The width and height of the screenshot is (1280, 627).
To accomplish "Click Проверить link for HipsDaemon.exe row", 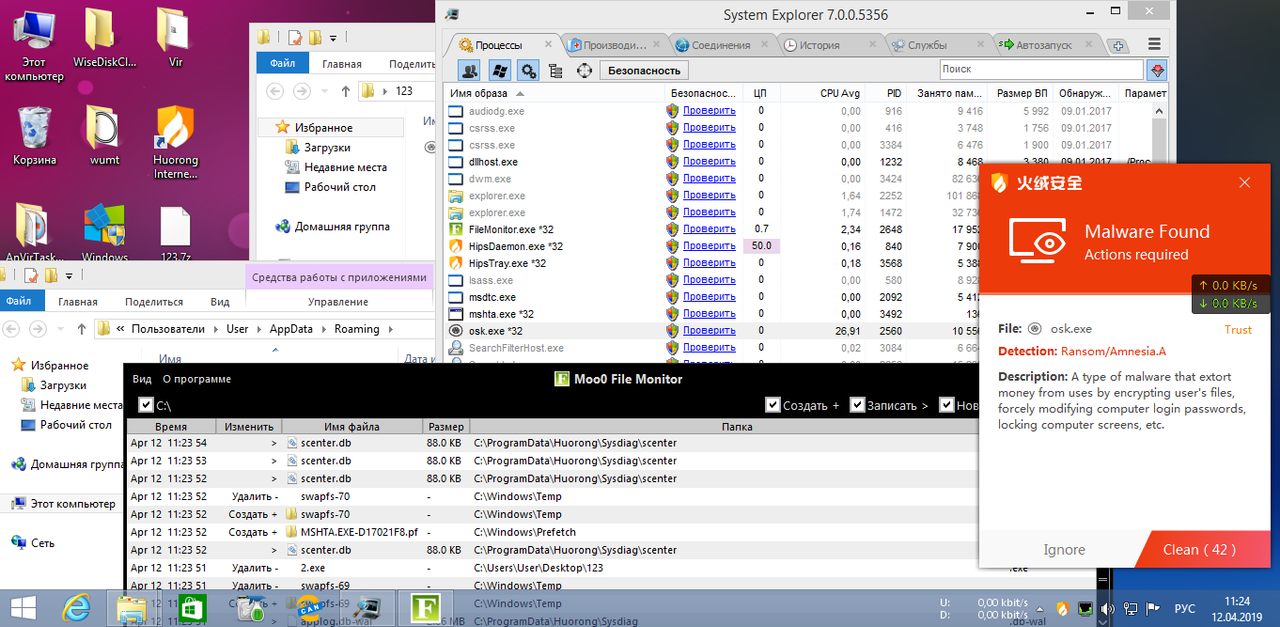I will tap(709, 246).
